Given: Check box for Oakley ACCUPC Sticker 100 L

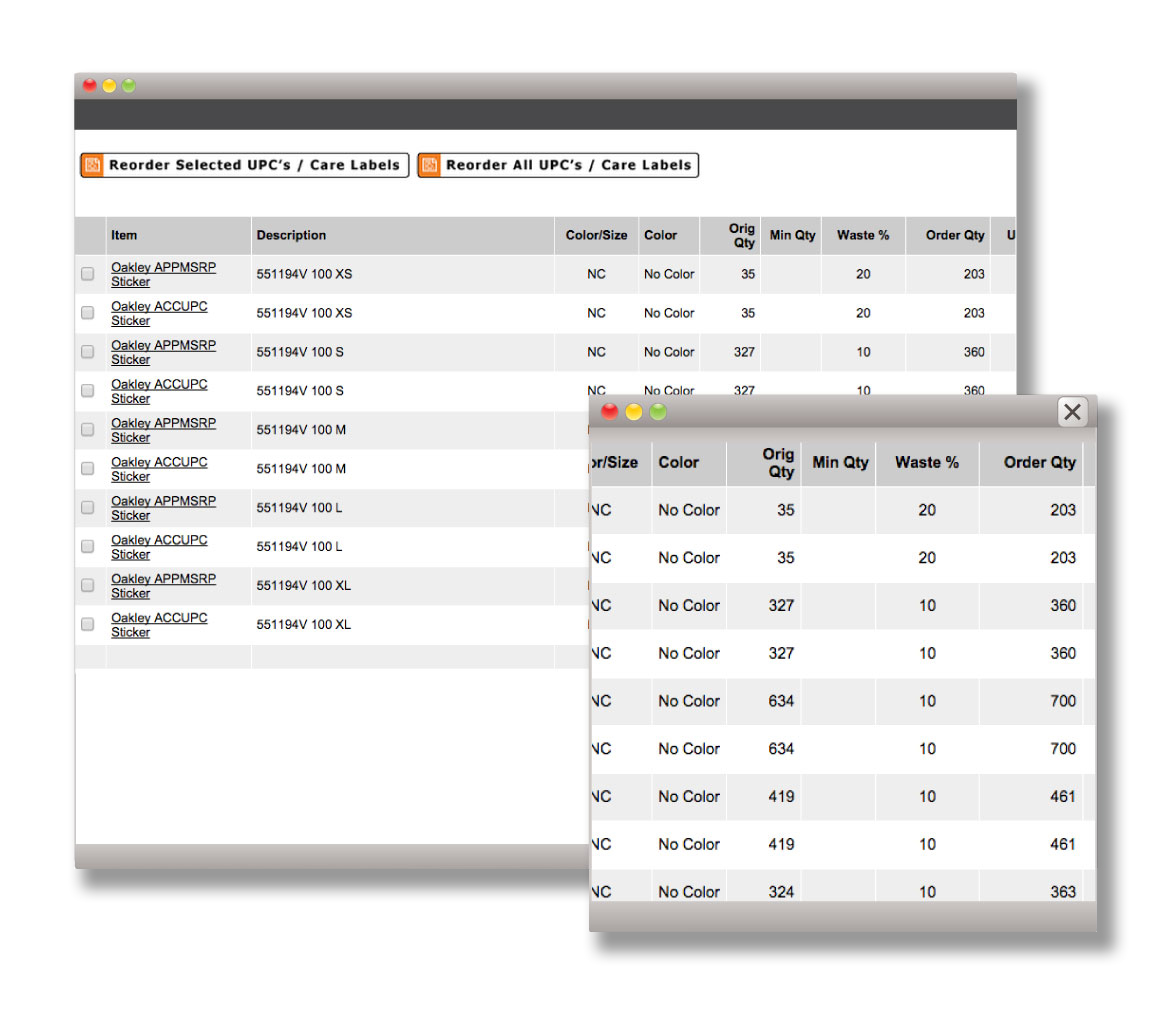Looking at the screenshot, I should [88, 546].
